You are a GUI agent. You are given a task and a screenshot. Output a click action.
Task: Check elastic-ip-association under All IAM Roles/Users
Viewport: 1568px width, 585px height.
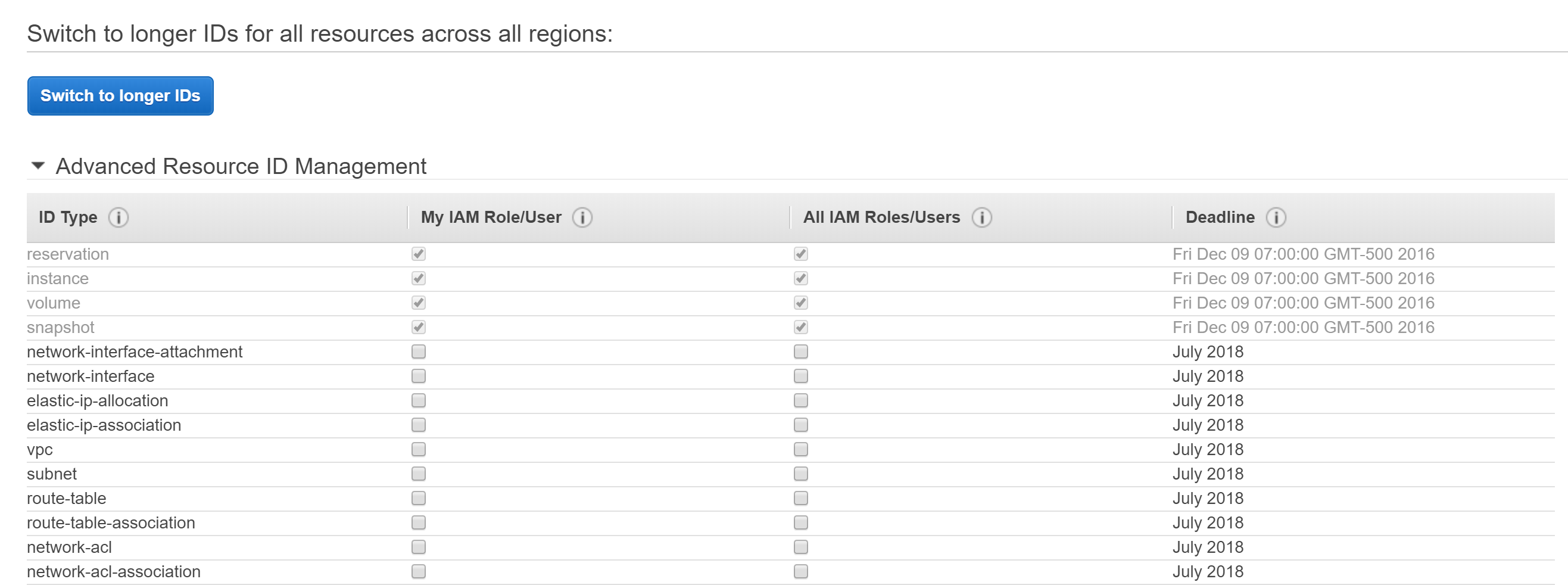[x=801, y=425]
